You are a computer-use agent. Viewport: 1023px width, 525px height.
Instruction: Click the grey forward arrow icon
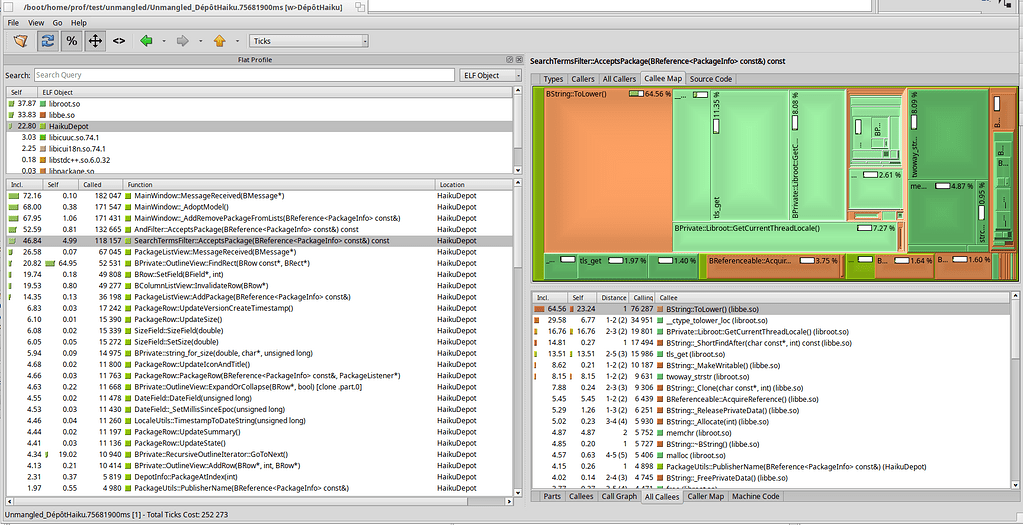[x=183, y=40]
